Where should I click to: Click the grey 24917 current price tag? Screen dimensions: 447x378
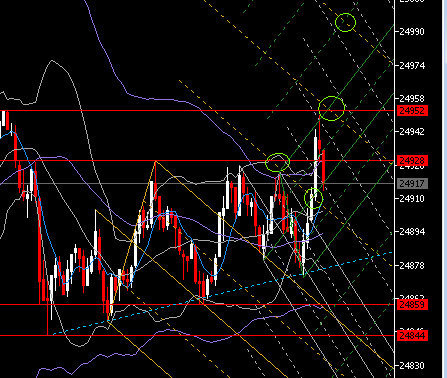(412, 183)
